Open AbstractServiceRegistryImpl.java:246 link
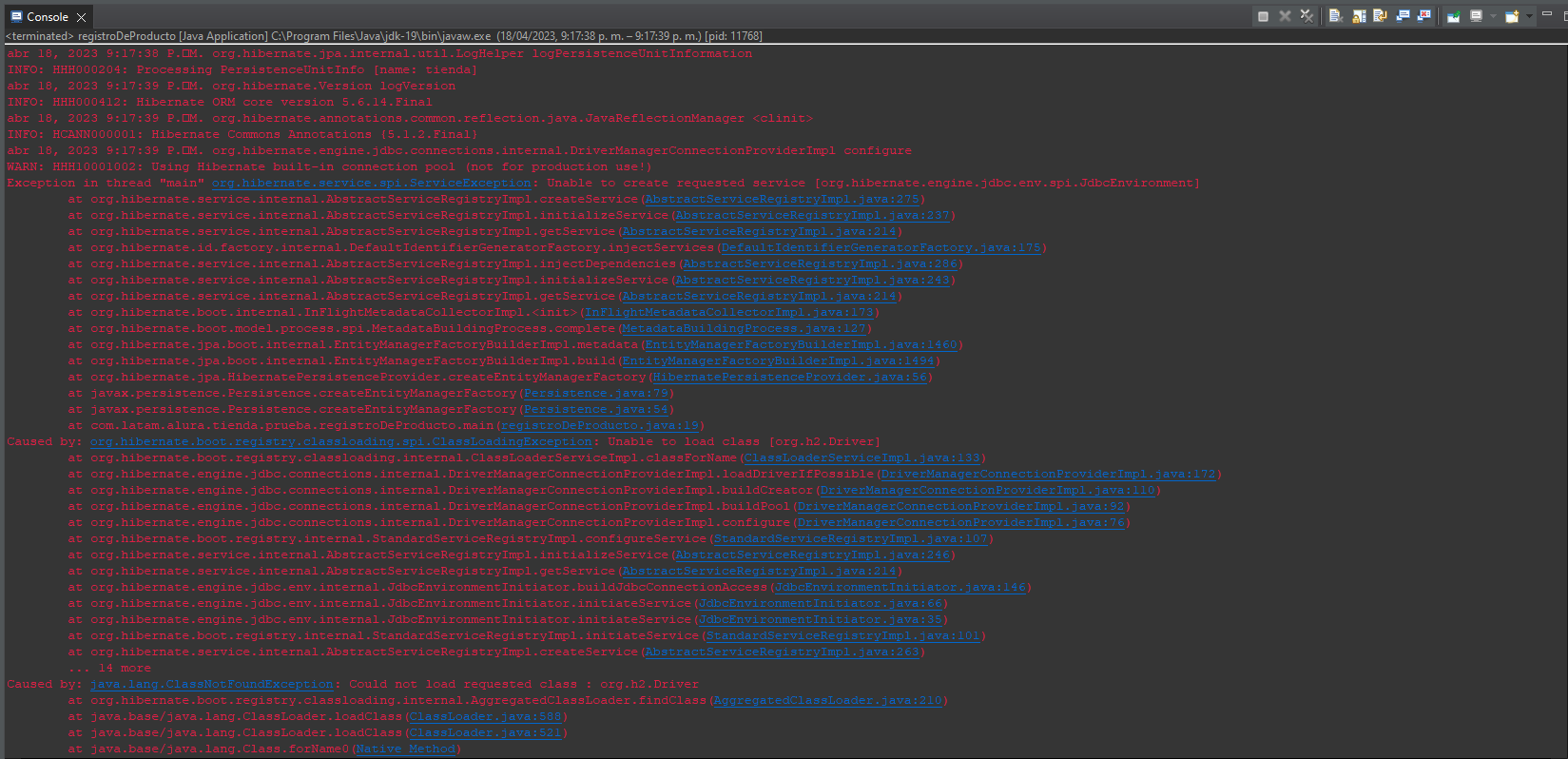 [812, 555]
